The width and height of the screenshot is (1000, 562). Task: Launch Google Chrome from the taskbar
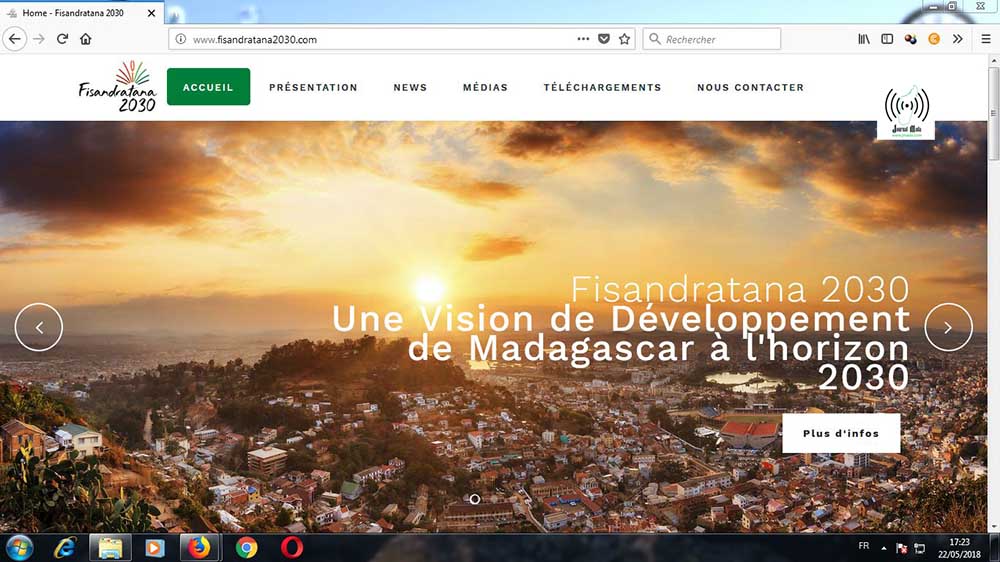pos(246,547)
